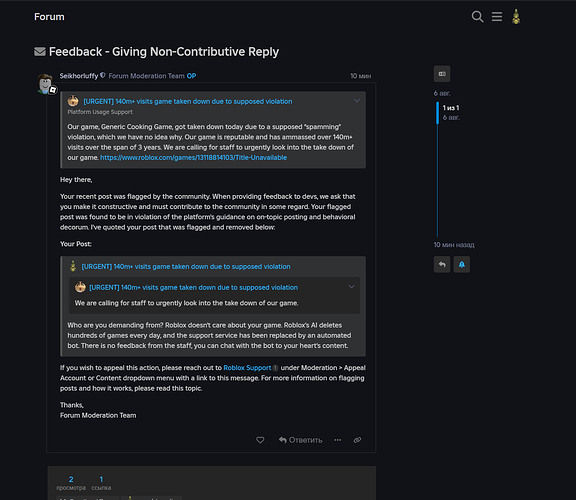Expand the nested quote chevron
This screenshot has width=576, height=500.
tap(352, 287)
